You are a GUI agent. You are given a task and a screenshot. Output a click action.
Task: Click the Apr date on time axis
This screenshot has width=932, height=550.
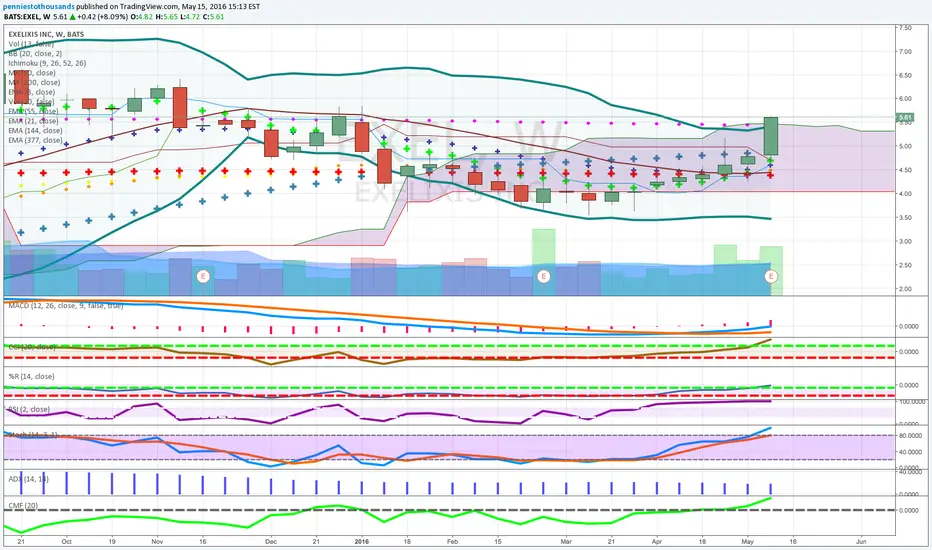pos(657,542)
